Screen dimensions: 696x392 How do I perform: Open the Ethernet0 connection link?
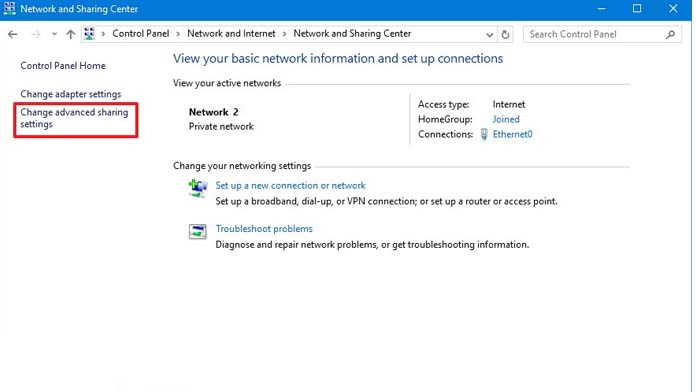(x=513, y=134)
